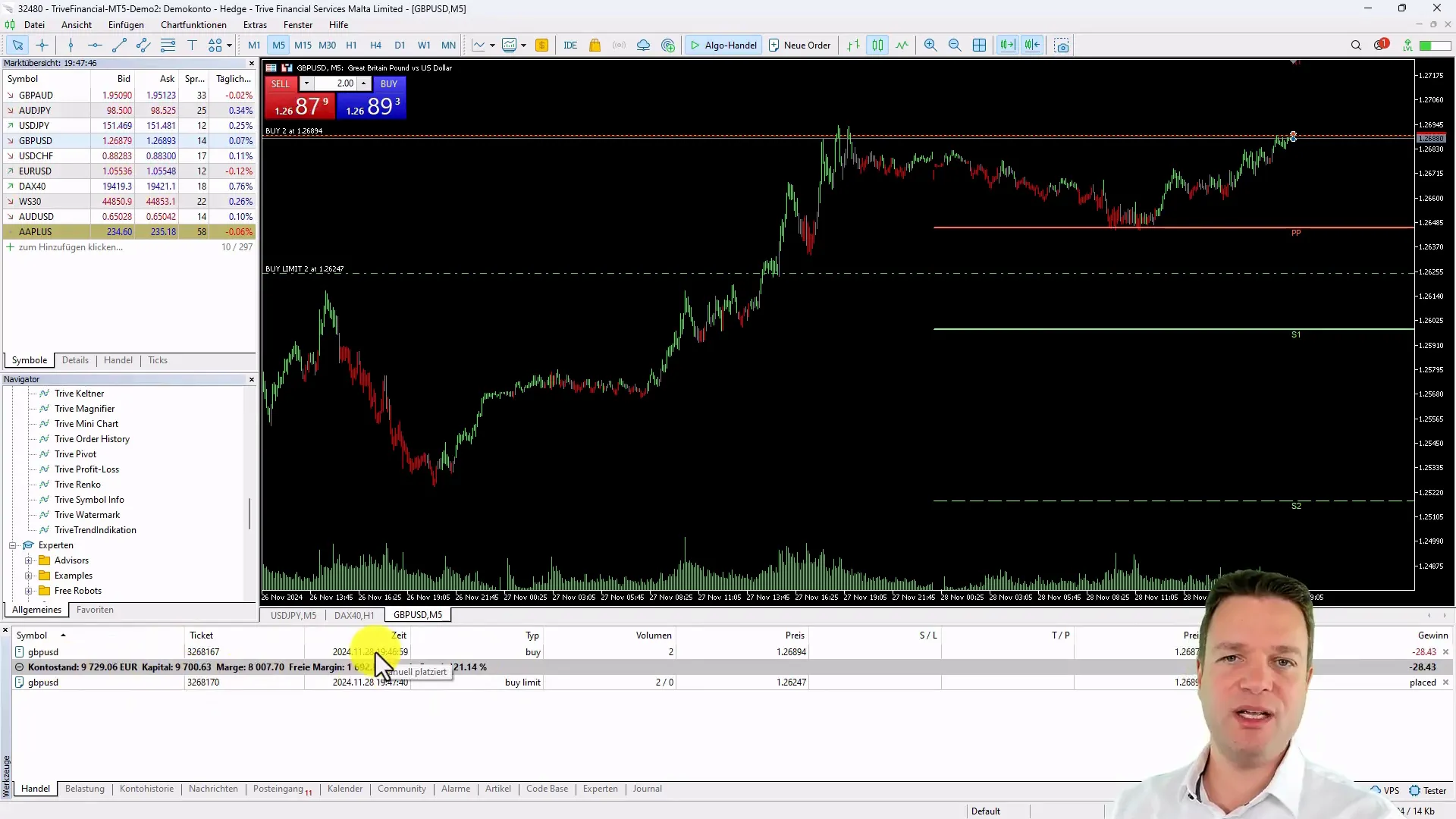Switch chart to candlestick mode
The height and width of the screenshot is (819, 1456).
[x=877, y=45]
